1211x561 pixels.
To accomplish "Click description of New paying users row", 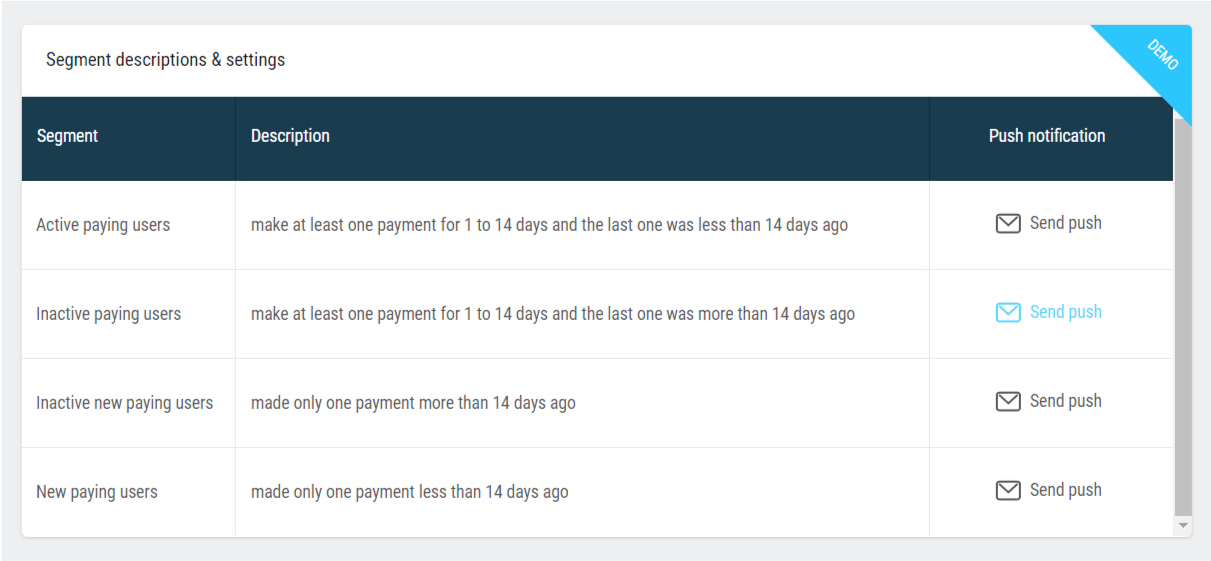I will click(410, 493).
